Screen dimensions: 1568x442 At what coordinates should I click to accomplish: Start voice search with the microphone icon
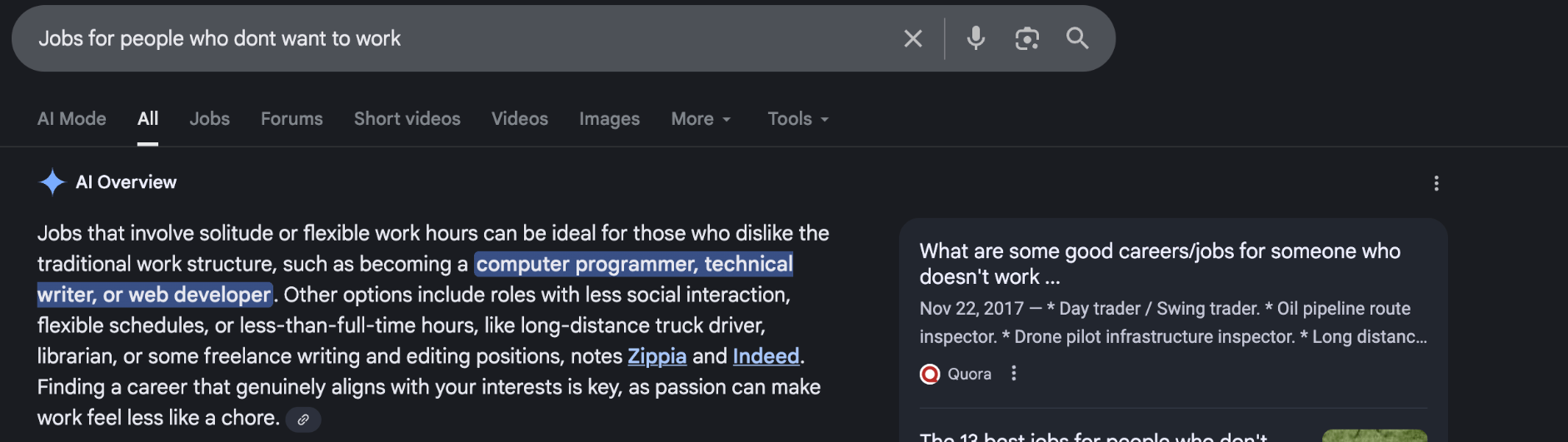tap(976, 38)
